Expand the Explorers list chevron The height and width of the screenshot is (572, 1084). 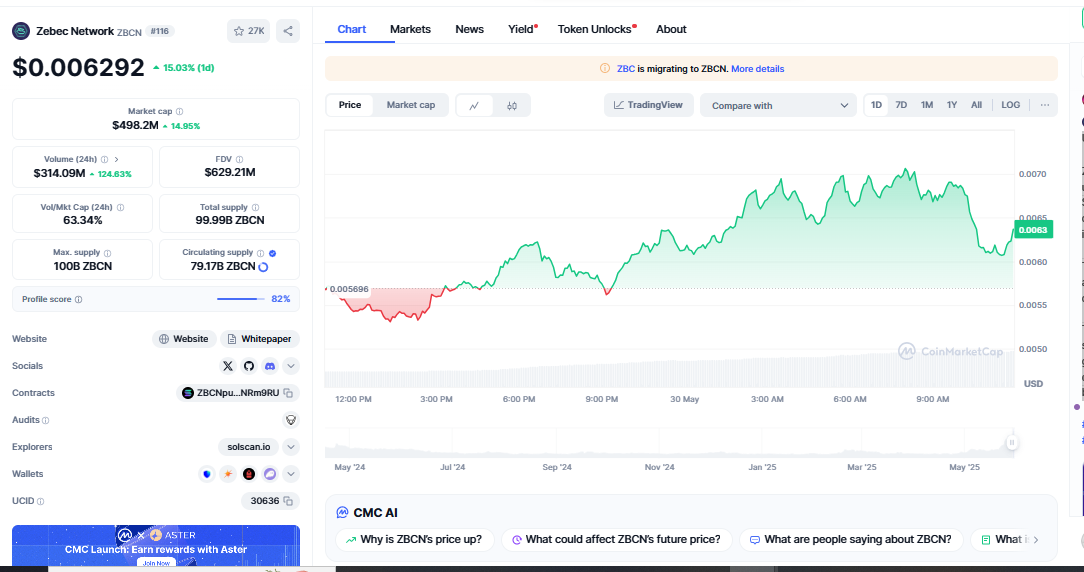pos(291,447)
